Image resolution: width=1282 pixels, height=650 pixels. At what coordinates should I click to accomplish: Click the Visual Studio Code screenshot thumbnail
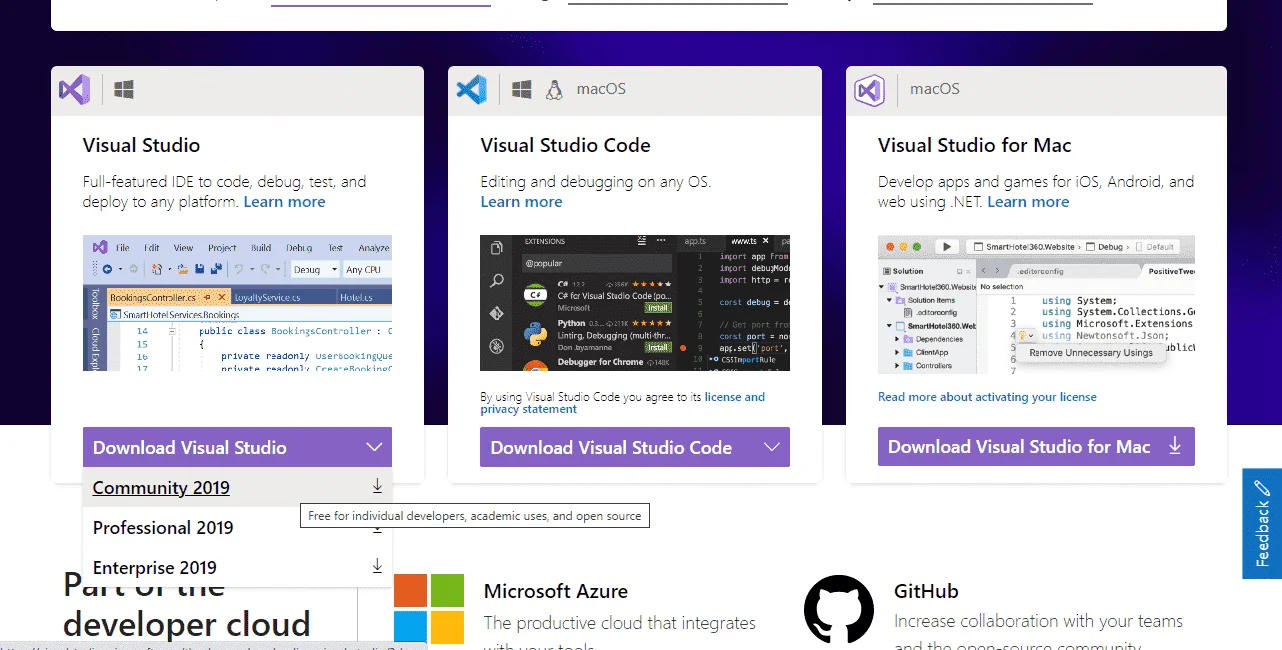[635, 303]
